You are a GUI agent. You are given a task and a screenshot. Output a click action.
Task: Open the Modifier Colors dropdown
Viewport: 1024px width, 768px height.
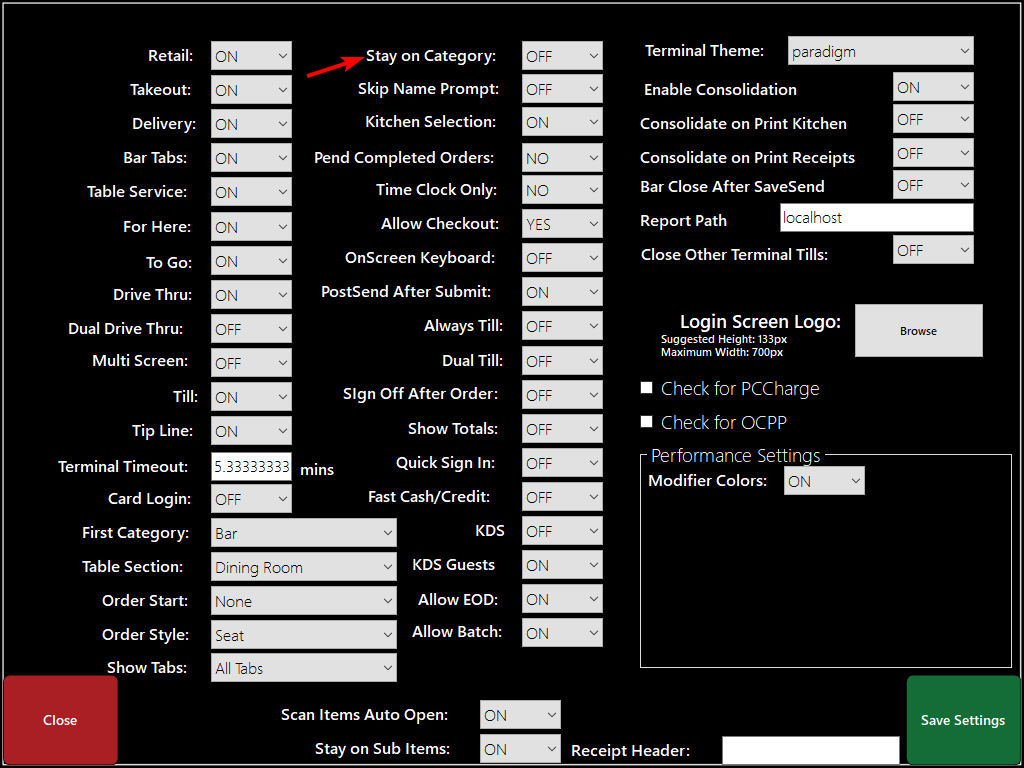pyautogui.click(x=824, y=481)
